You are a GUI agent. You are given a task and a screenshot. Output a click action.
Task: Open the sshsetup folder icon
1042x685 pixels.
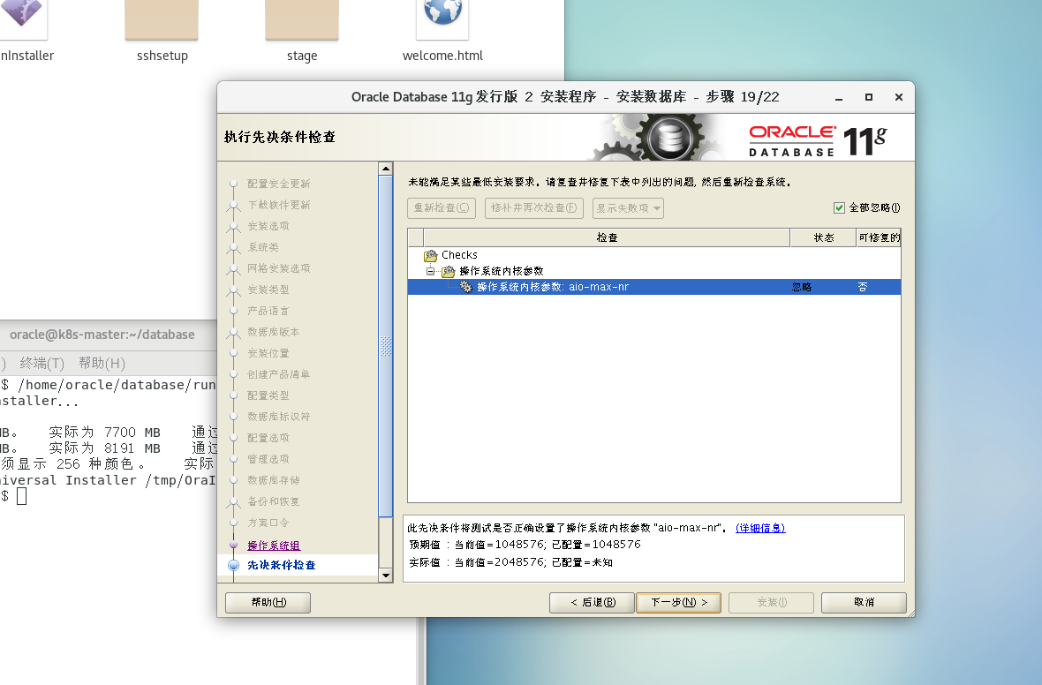pos(161,20)
